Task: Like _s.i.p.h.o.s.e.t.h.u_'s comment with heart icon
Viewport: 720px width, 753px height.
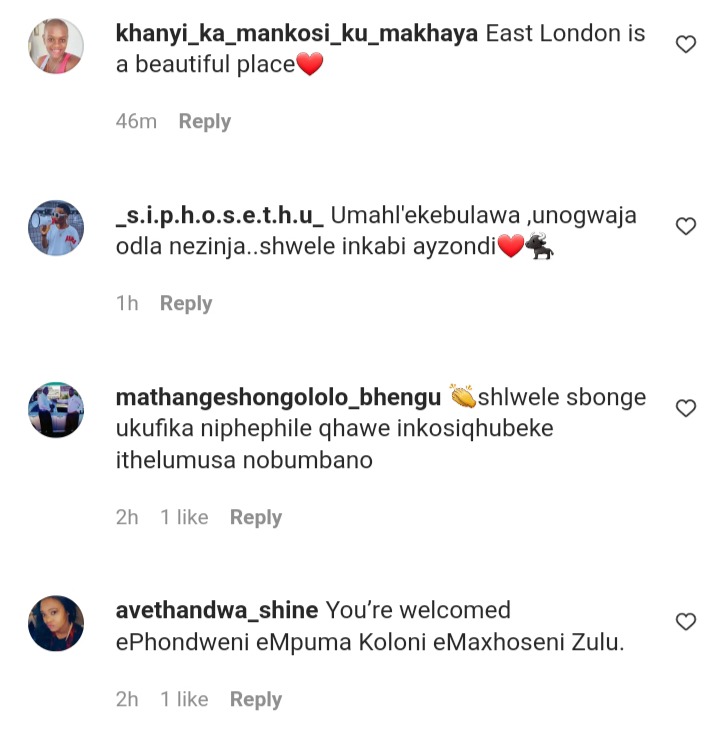Action: coord(685,226)
